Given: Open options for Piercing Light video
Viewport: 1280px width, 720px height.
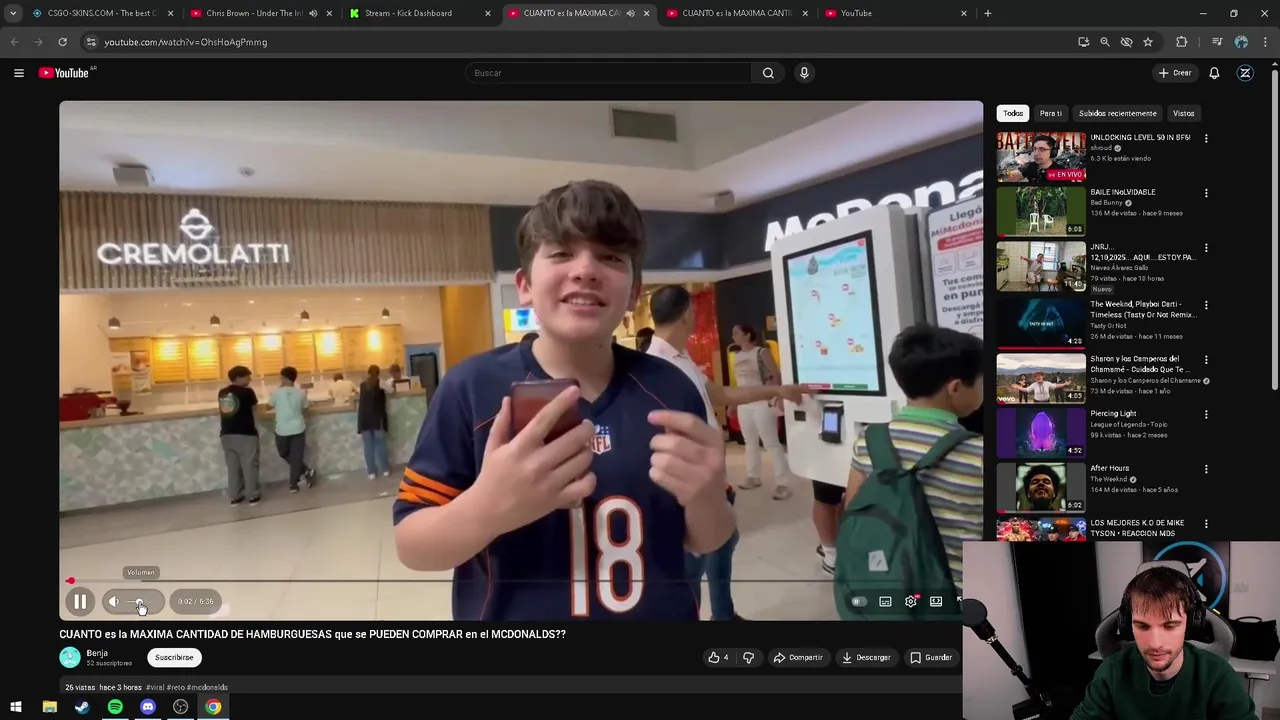Looking at the screenshot, I should click(1206, 414).
